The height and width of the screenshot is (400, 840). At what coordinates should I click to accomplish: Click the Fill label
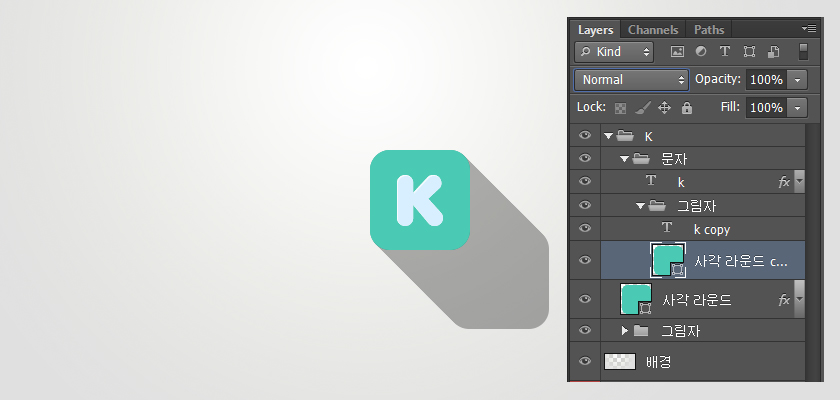pos(730,107)
